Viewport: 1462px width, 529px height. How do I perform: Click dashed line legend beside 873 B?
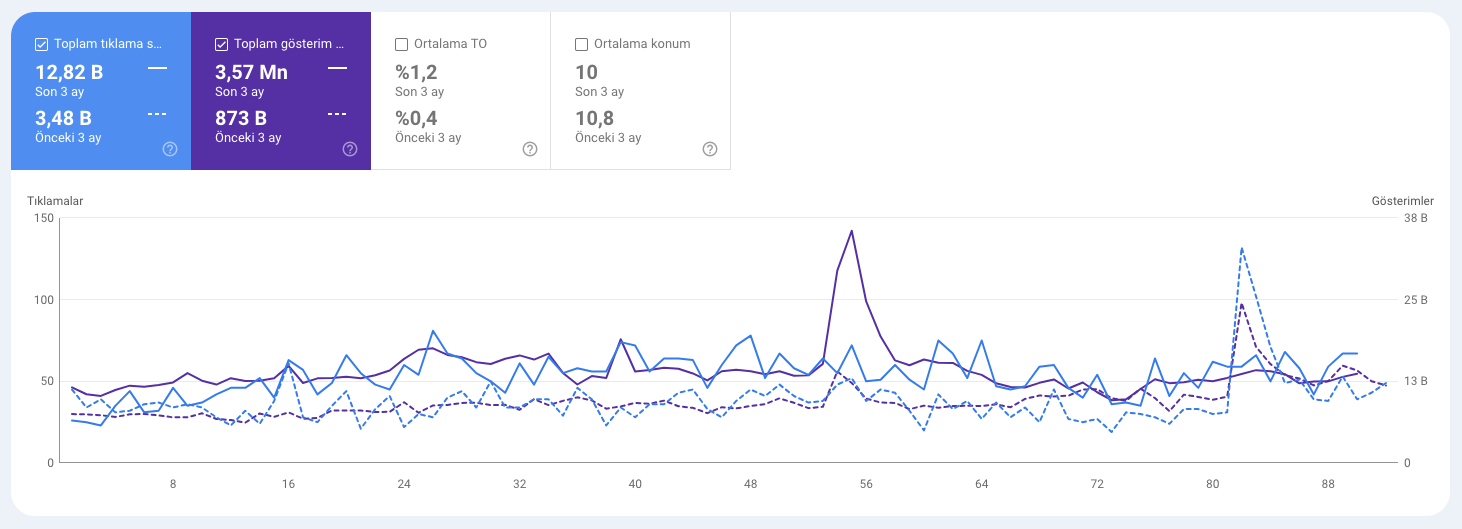point(337,114)
